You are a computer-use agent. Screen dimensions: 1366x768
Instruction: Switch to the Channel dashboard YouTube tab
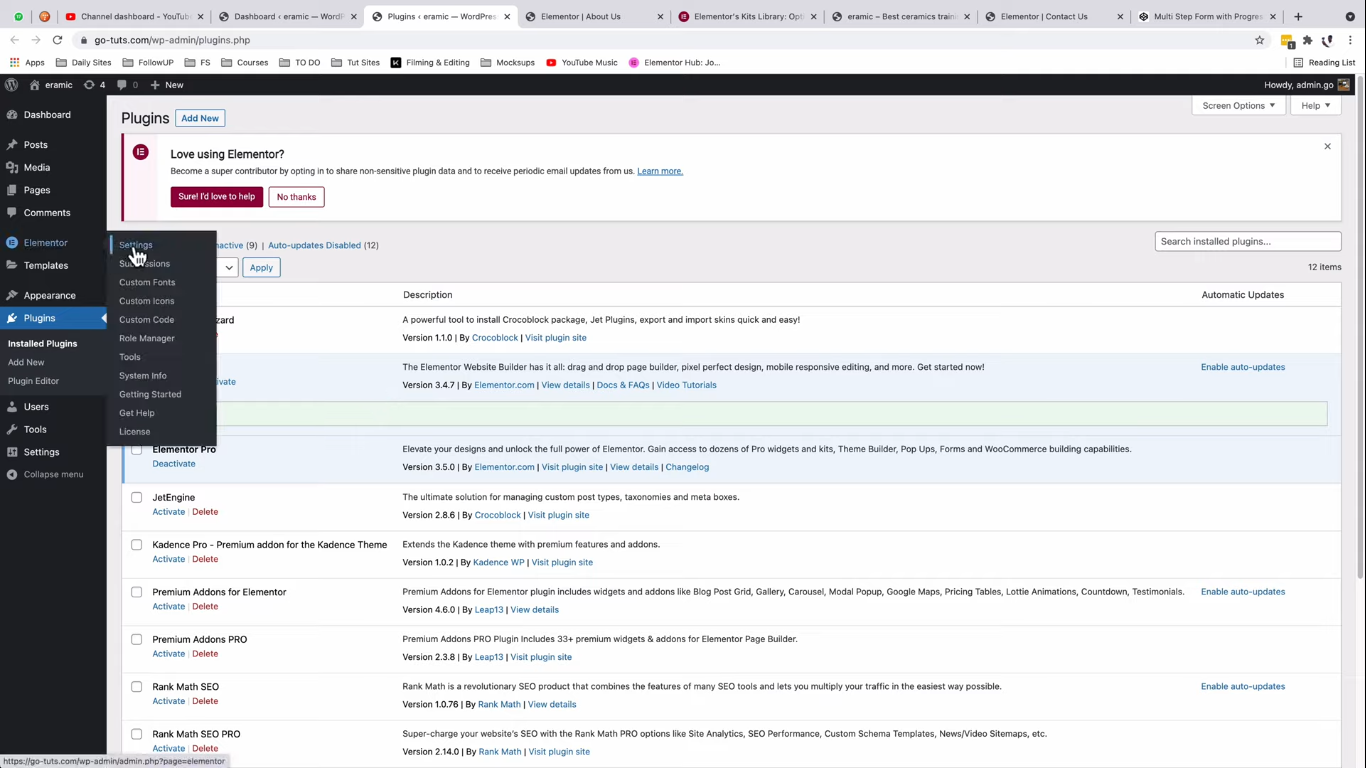(x=135, y=16)
